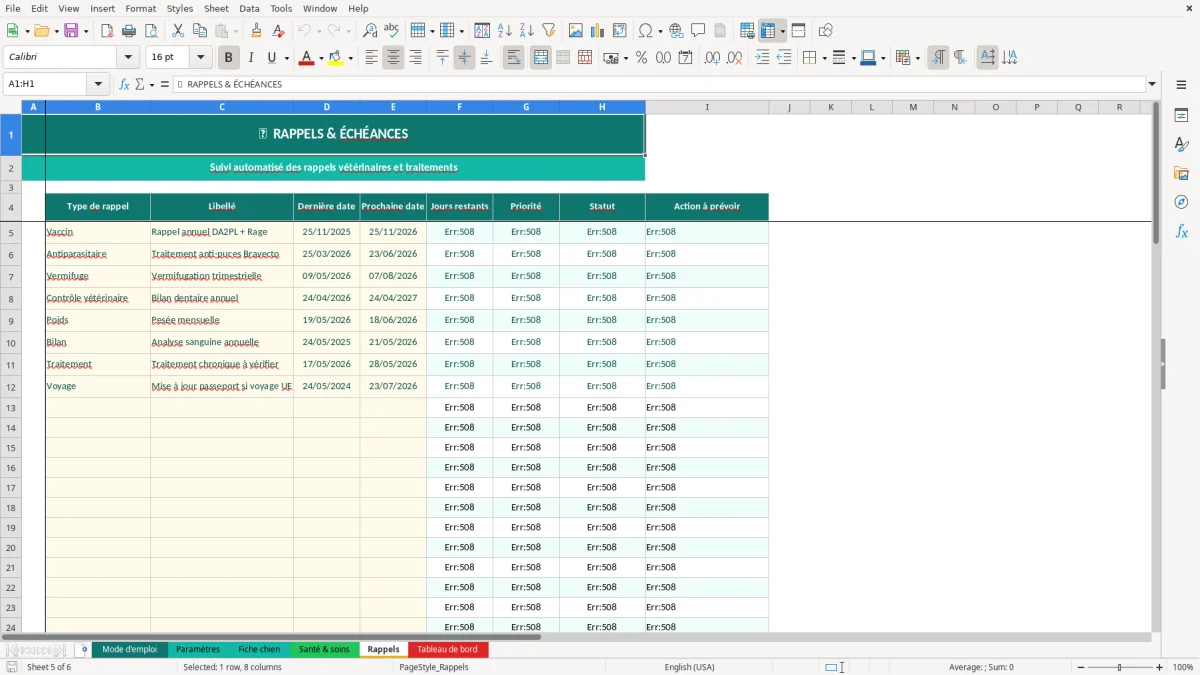This screenshot has width=1200, height=675.
Task: Insert an image via toolbar icon
Action: pyautogui.click(x=576, y=31)
